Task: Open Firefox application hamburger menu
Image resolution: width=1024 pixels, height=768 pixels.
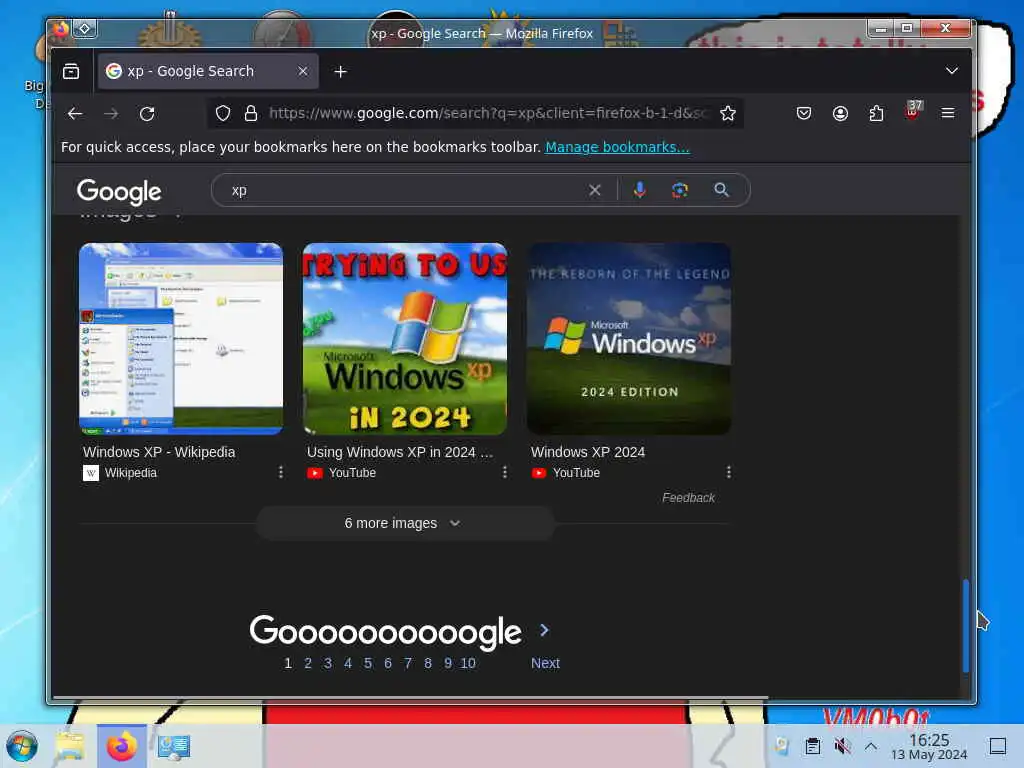Action: pyautogui.click(x=948, y=113)
